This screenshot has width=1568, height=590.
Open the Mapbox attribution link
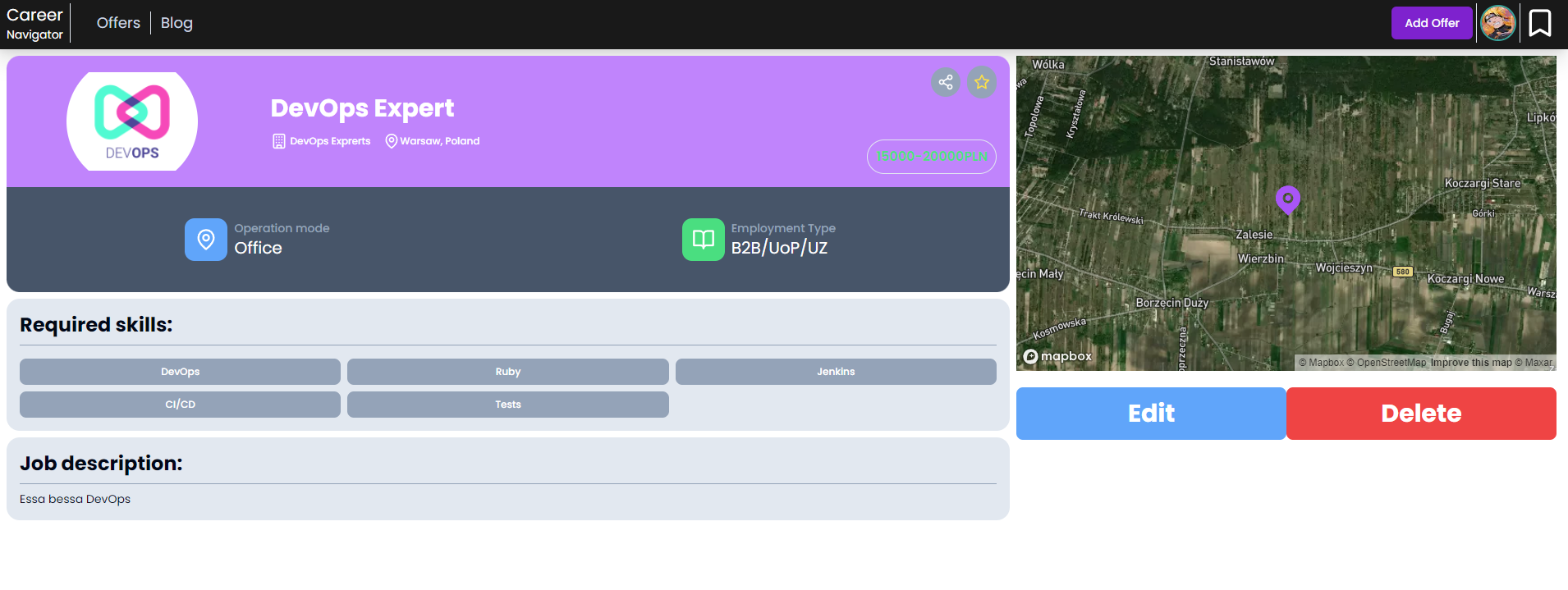1321,363
